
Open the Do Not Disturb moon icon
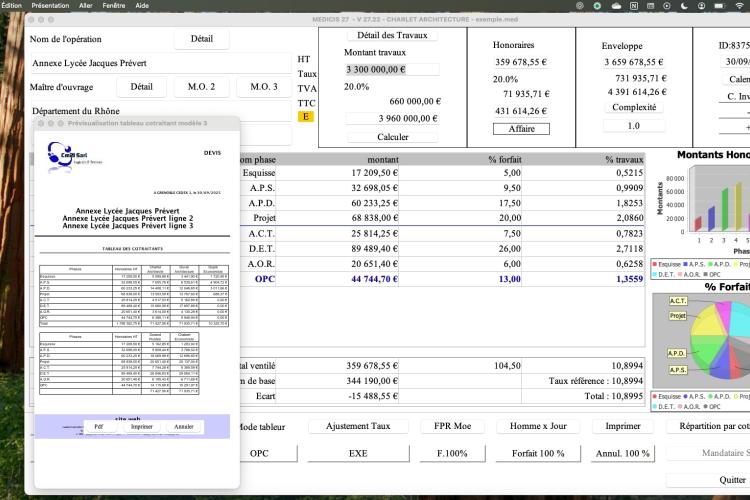point(684,6)
